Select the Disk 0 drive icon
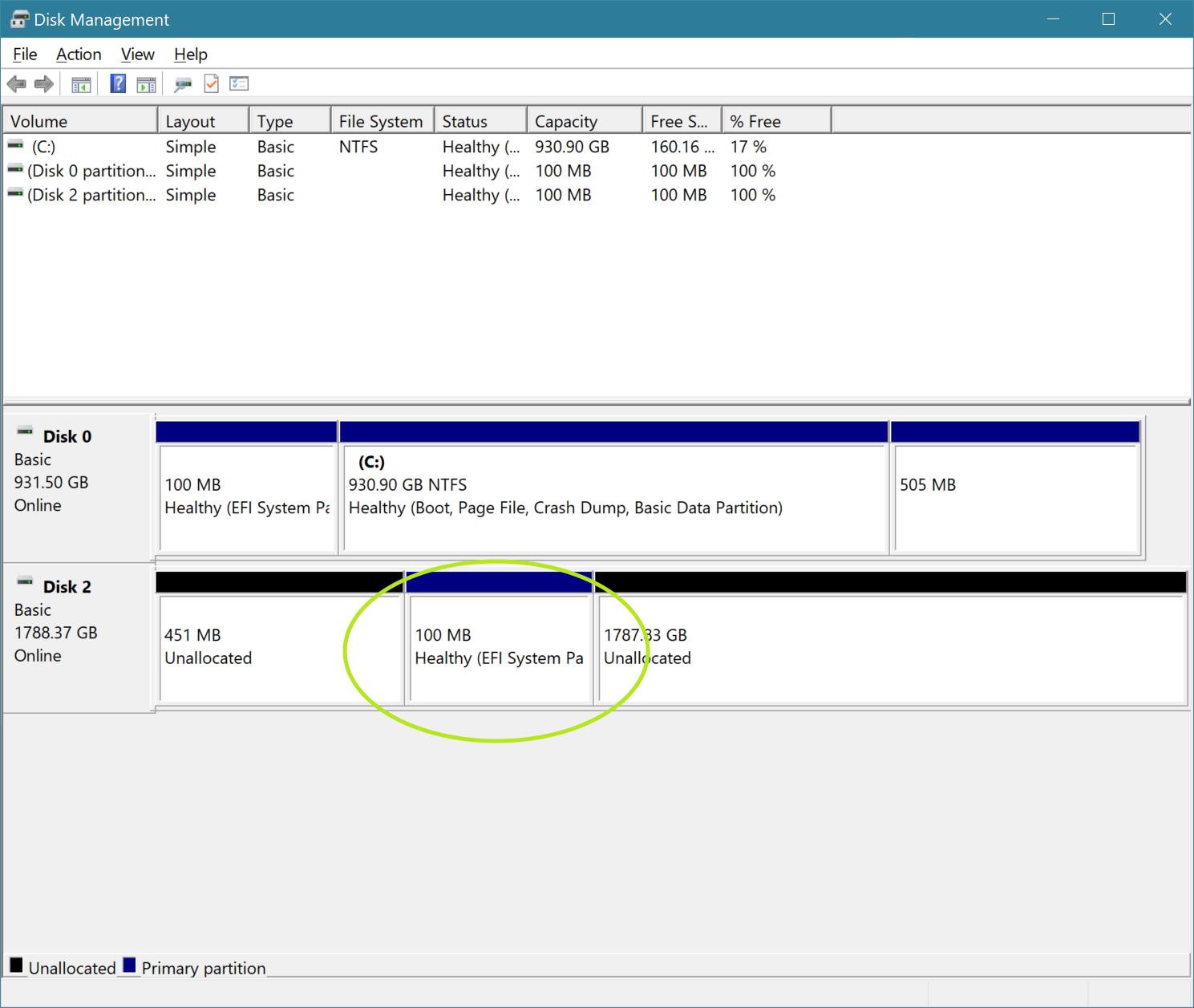Screen dimensions: 1194x1008 26,435
